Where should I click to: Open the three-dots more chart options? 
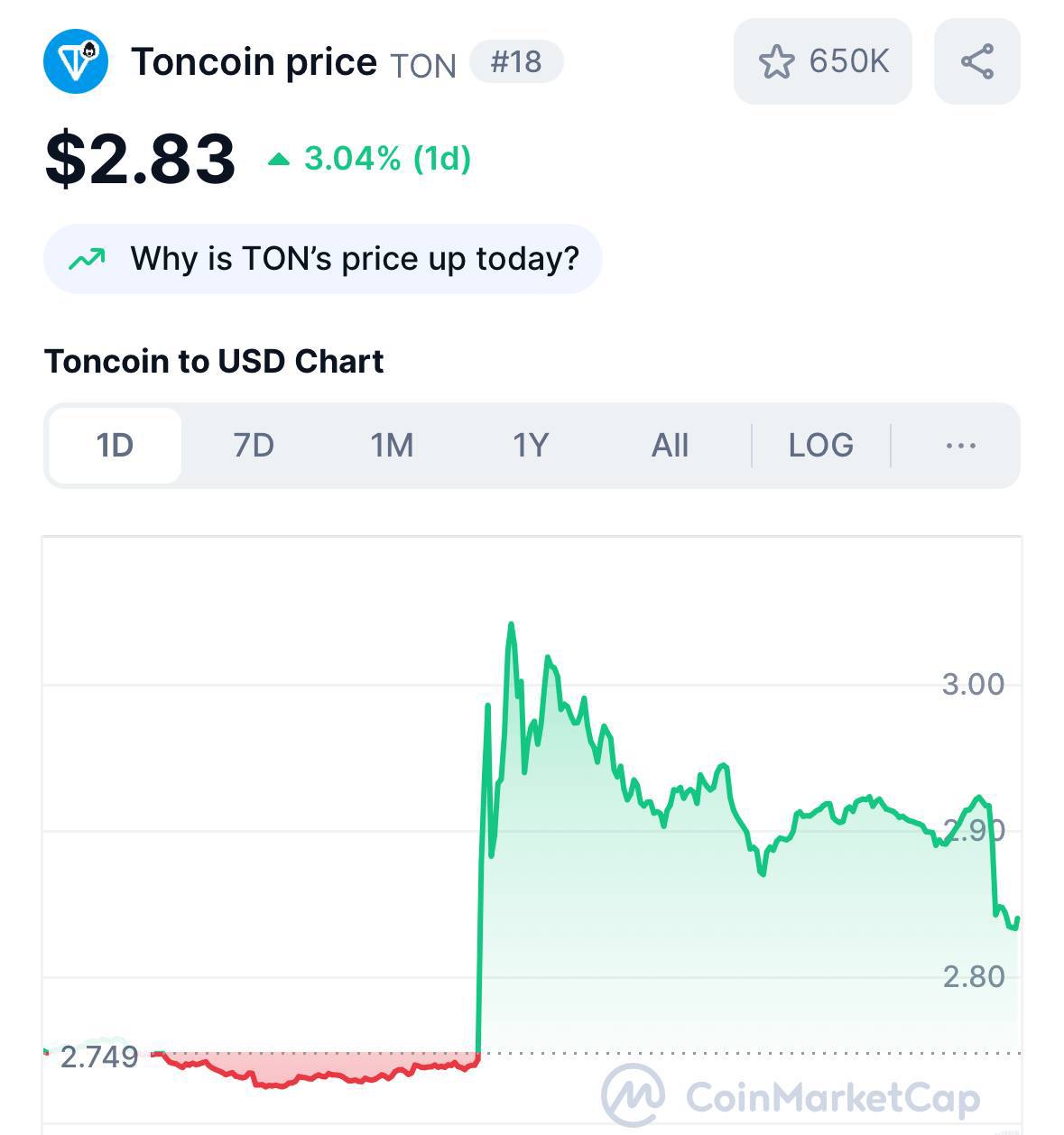tap(960, 446)
